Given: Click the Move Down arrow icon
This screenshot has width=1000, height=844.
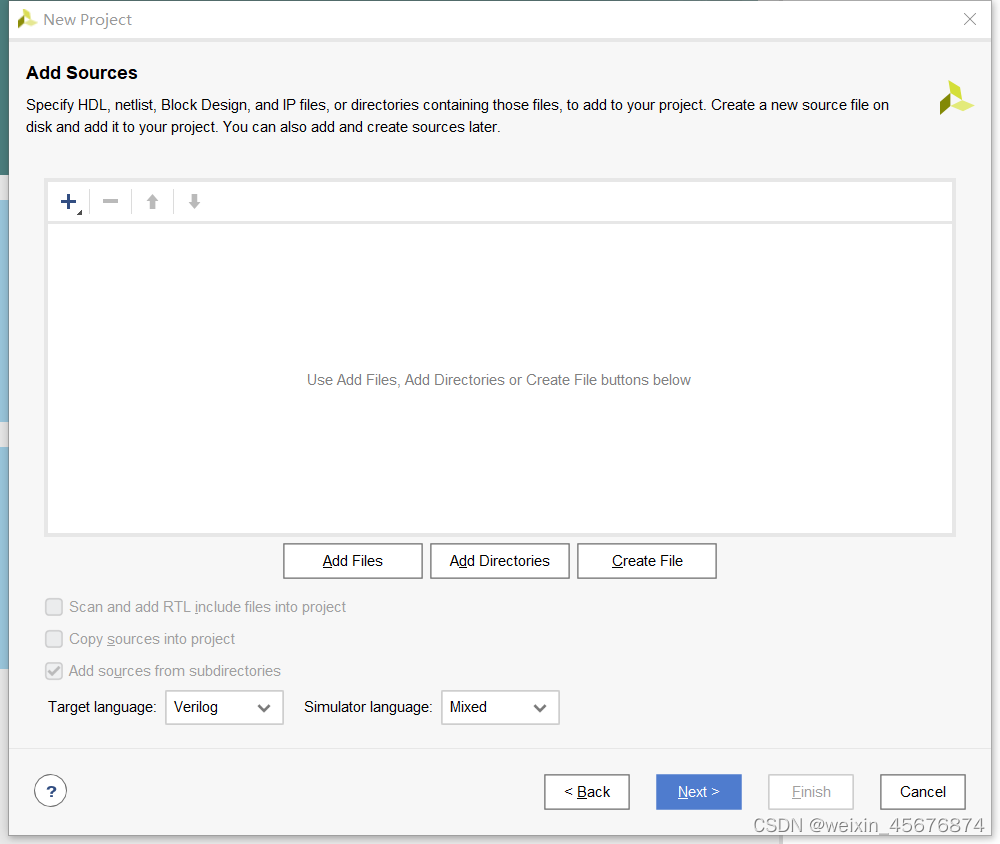Looking at the screenshot, I should coord(195,202).
